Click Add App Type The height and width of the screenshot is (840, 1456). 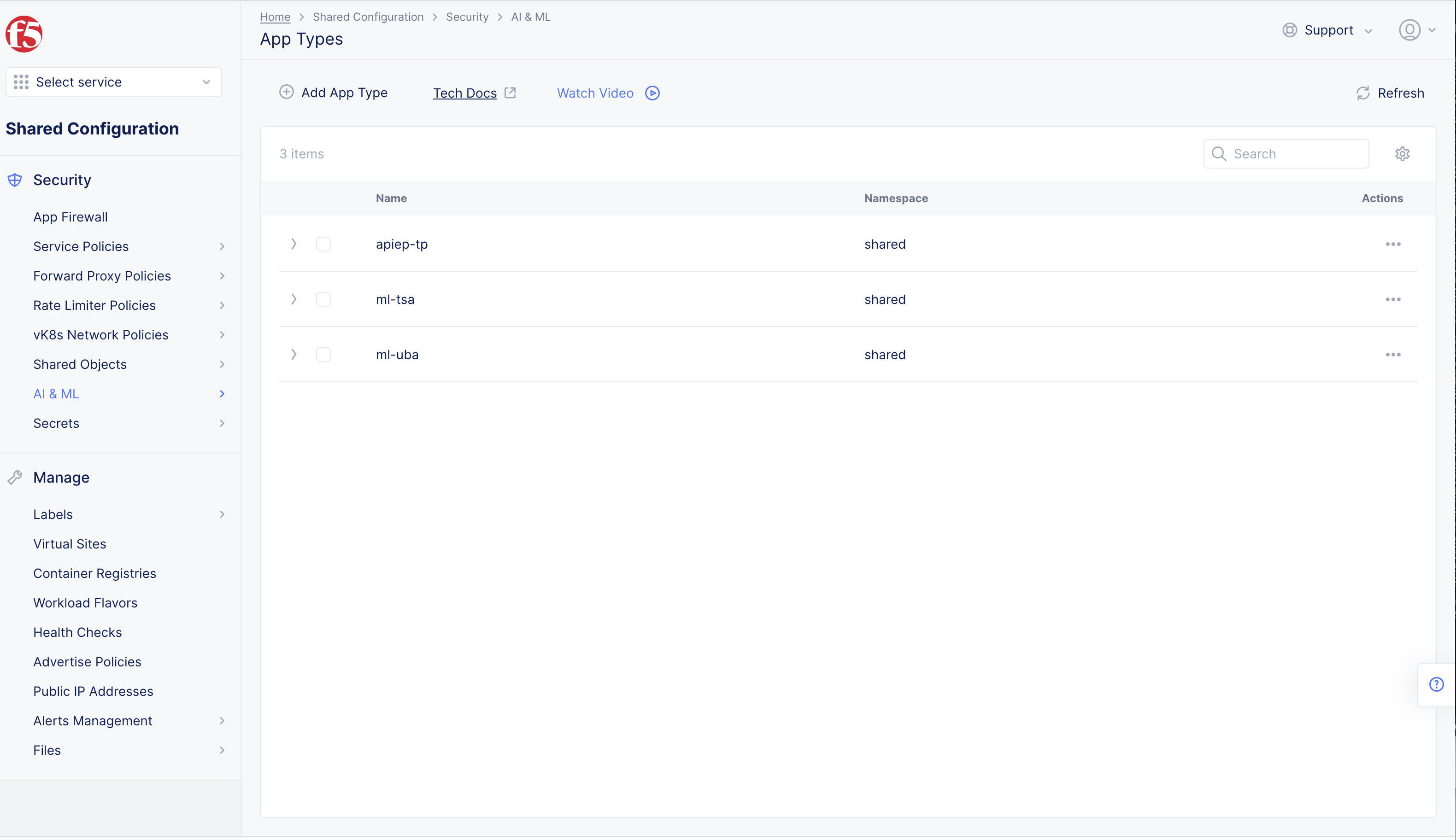[x=334, y=92]
